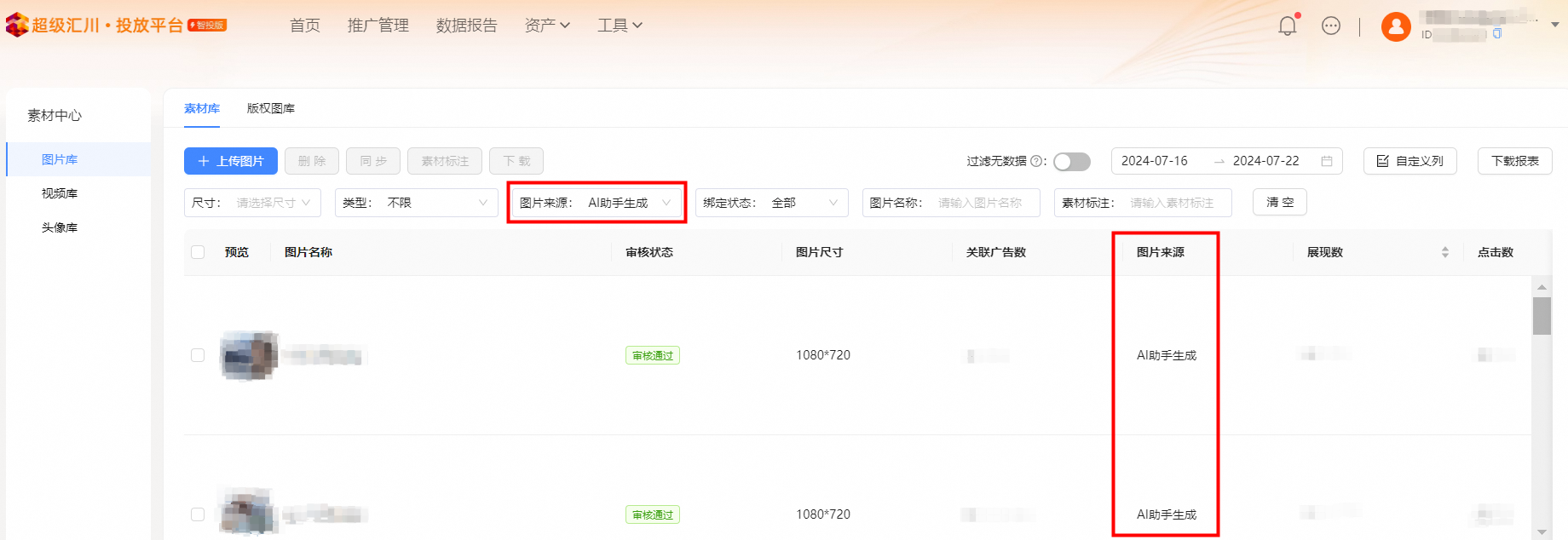Select 图片库 in the sidebar
1568x540 pixels.
click(78, 159)
